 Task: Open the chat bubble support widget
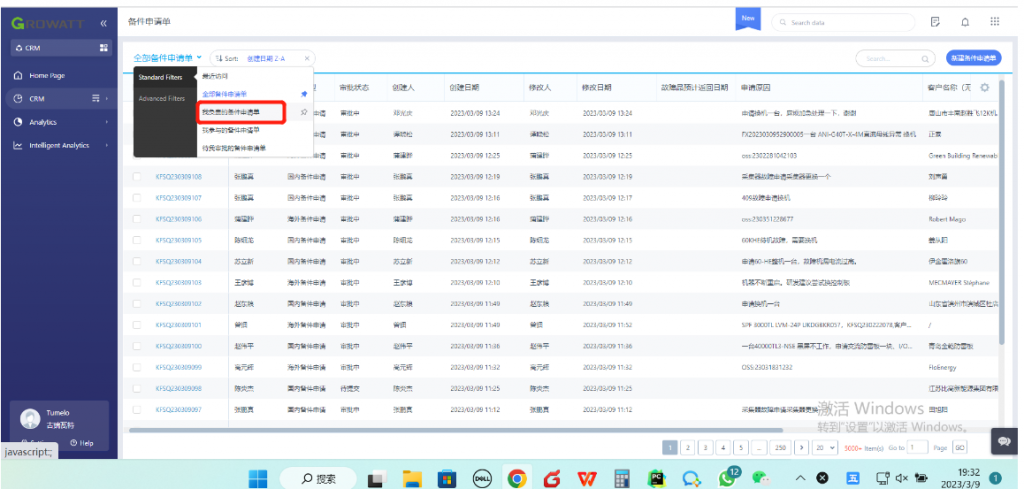[x=1004, y=441]
